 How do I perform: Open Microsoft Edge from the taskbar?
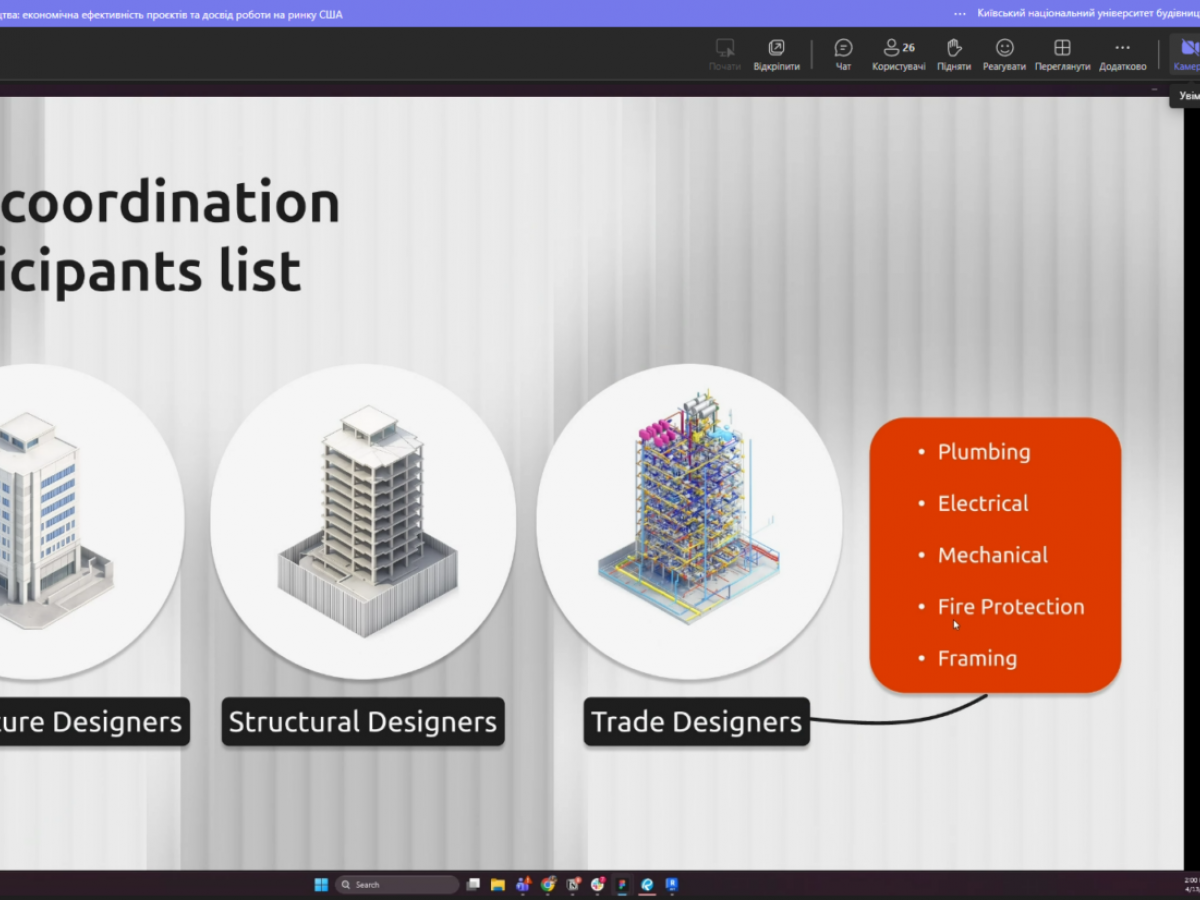(647, 885)
